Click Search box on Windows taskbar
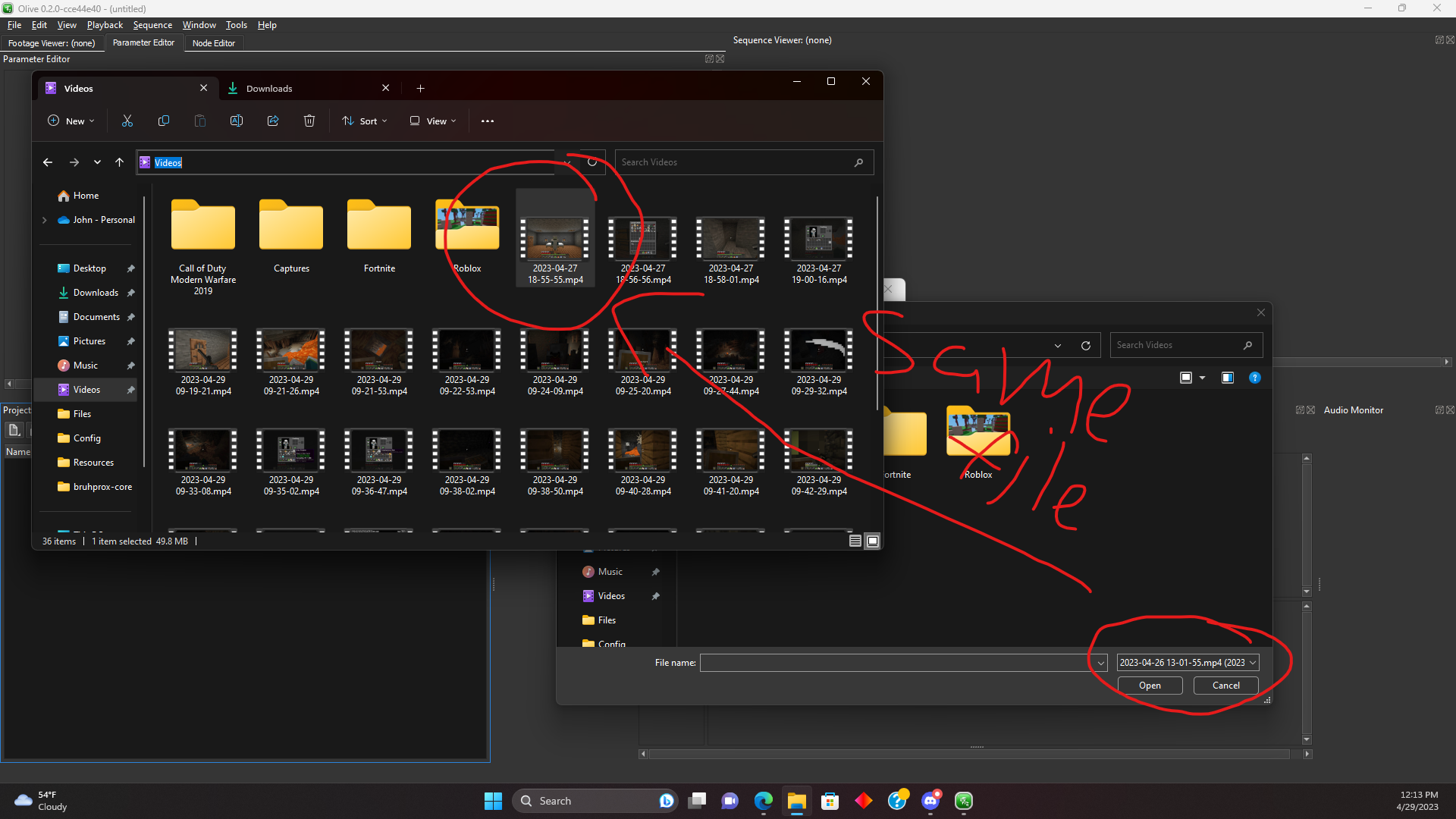The height and width of the screenshot is (819, 1456). (594, 801)
